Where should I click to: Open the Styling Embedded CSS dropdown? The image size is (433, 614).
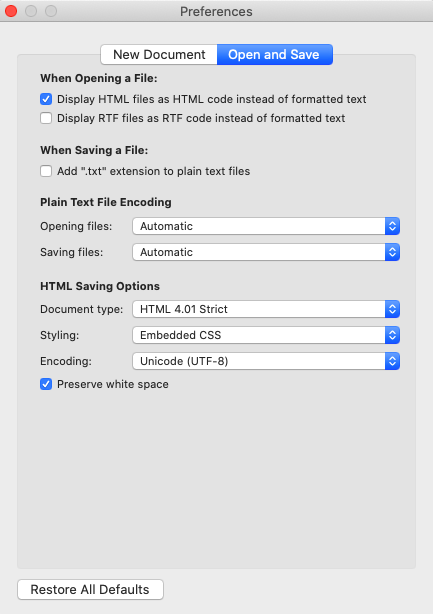pyautogui.click(x=266, y=335)
